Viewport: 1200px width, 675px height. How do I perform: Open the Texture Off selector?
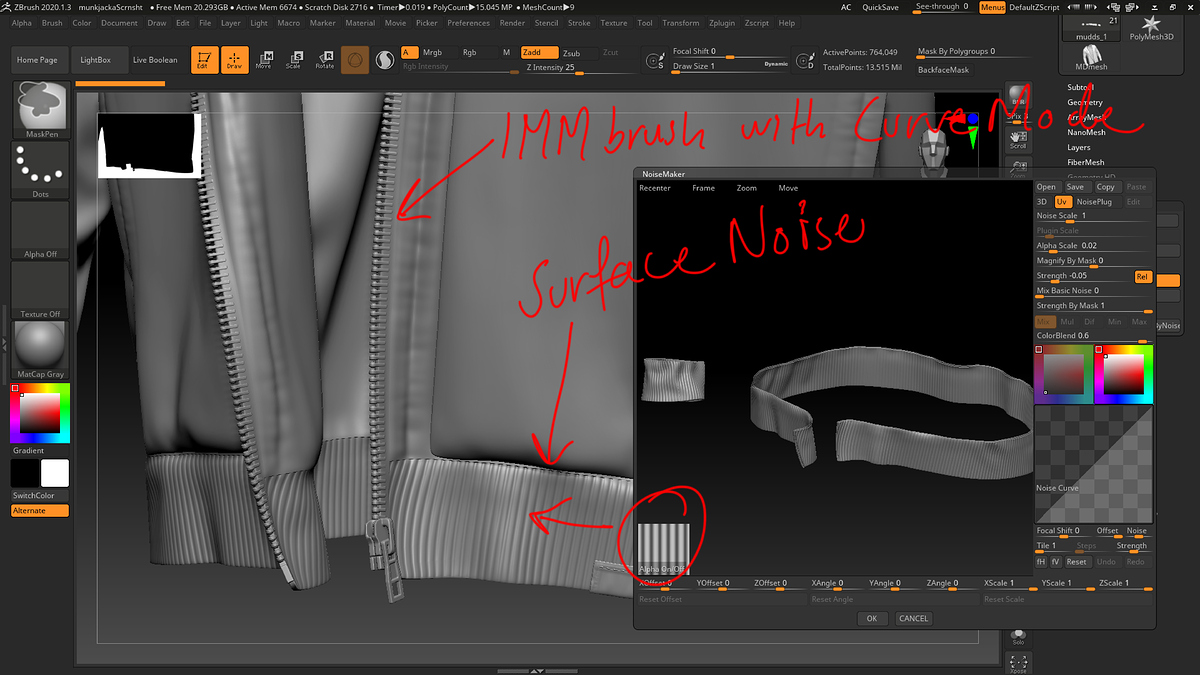click(x=41, y=290)
